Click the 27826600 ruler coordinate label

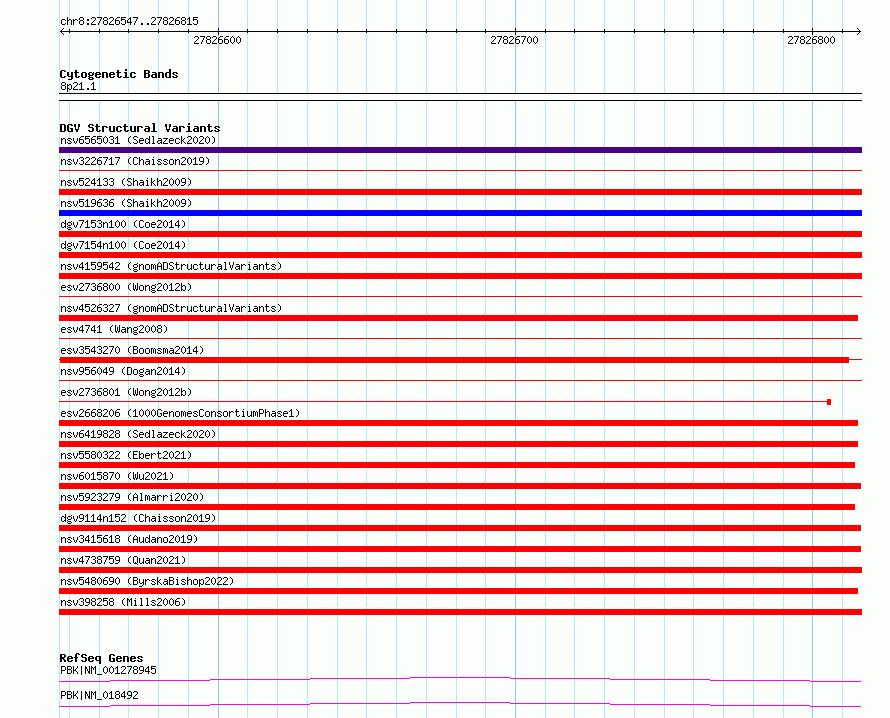point(217,40)
